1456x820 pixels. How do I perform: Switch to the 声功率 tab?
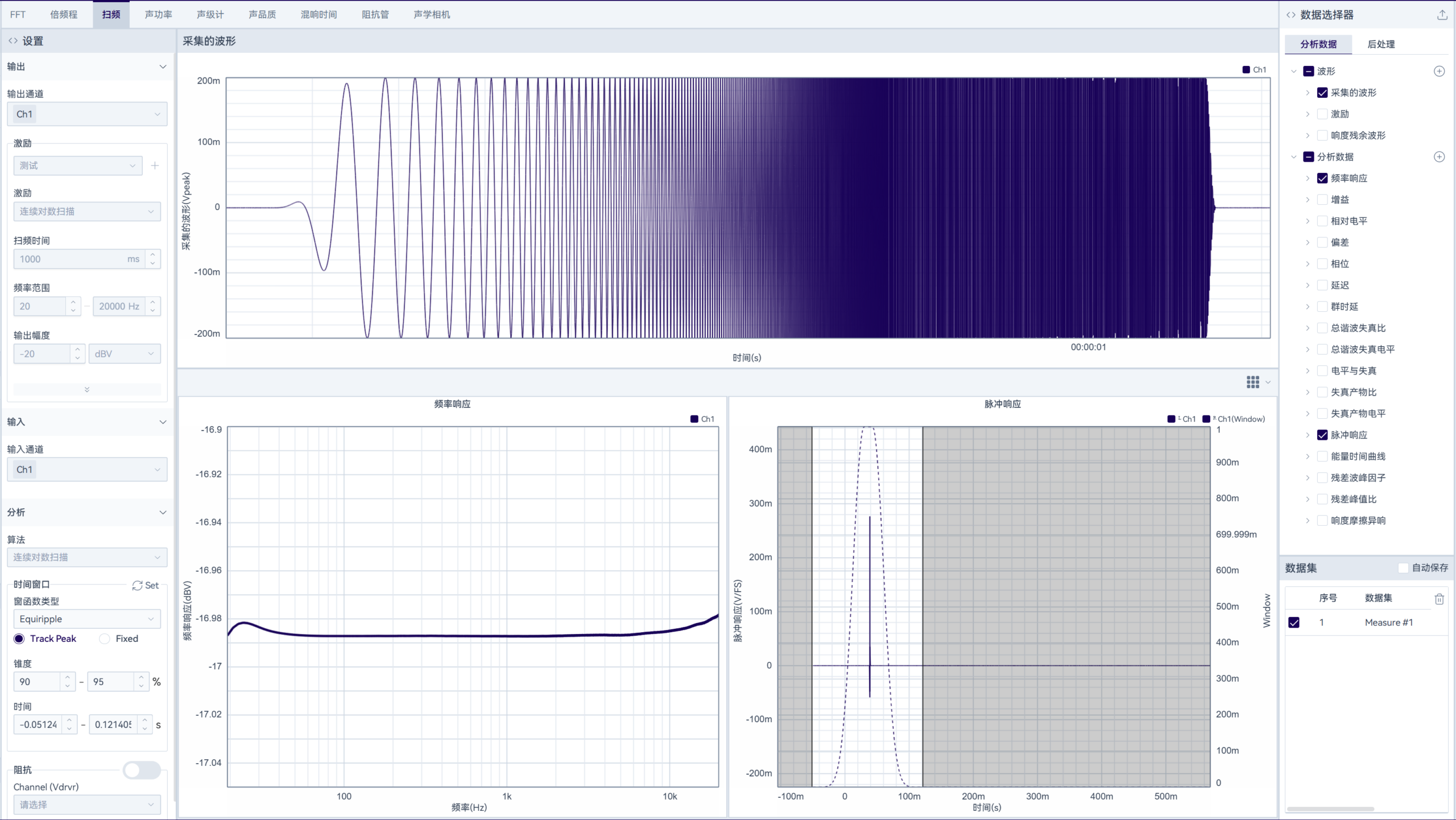click(158, 15)
